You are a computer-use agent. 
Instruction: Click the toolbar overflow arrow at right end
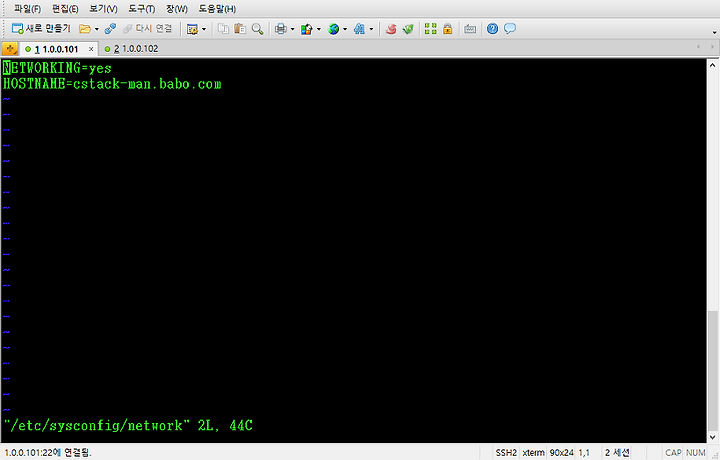(714, 32)
